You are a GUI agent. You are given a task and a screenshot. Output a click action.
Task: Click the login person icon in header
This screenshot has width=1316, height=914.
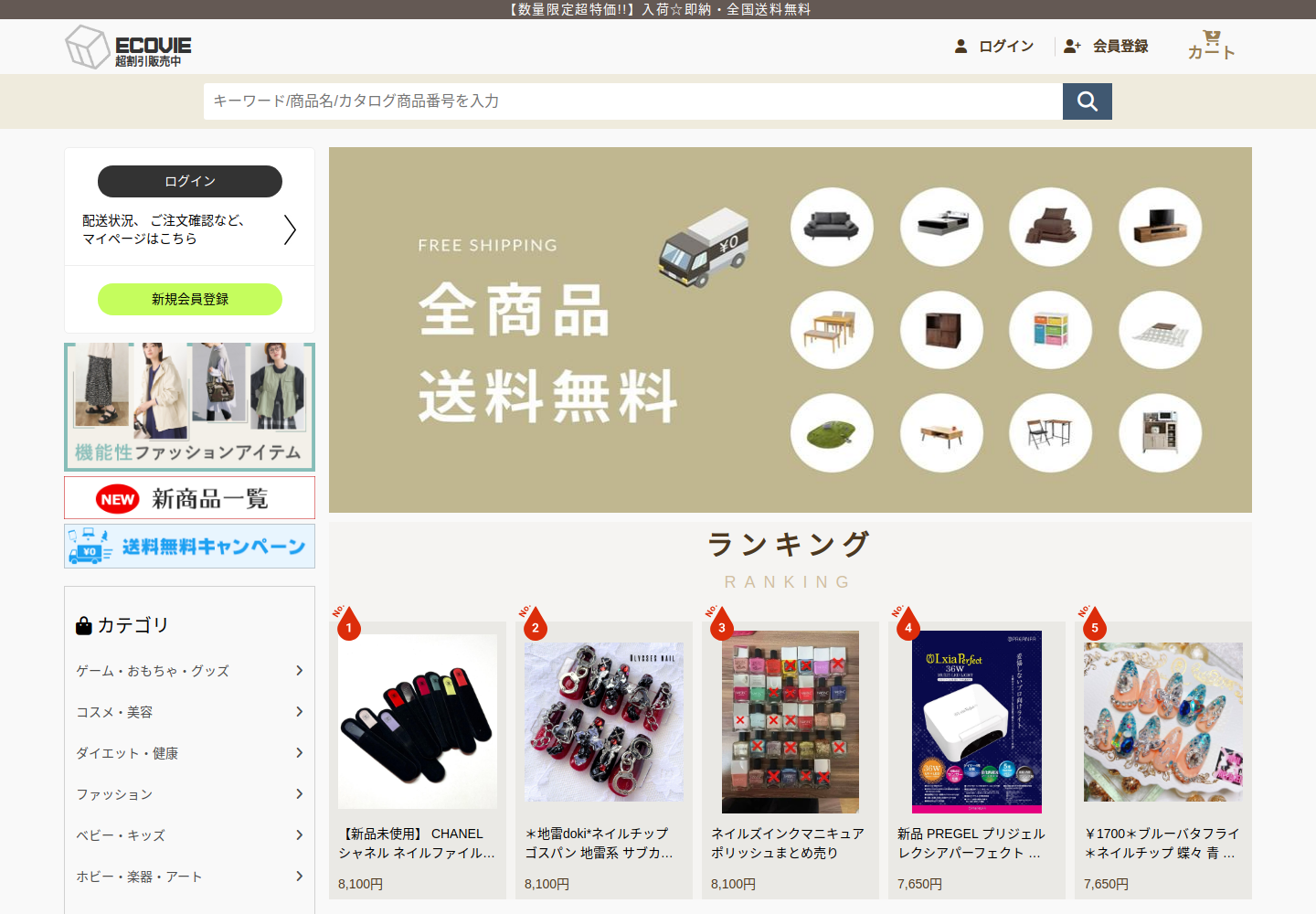960,46
